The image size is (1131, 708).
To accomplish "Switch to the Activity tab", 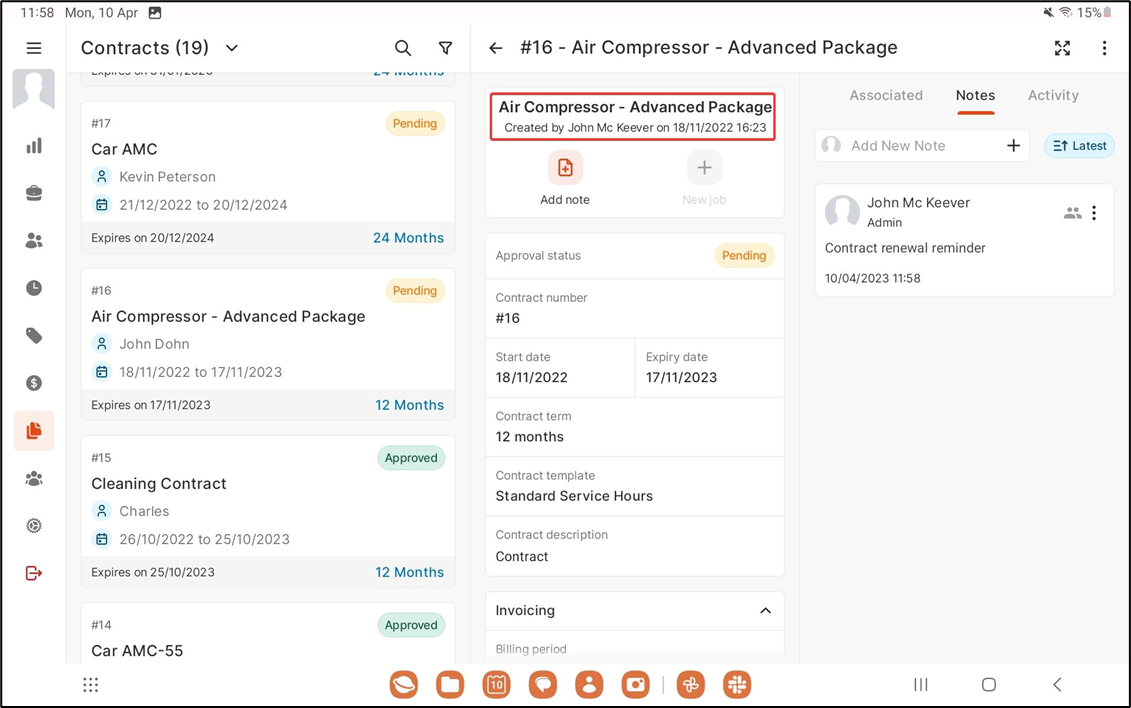I will [1053, 96].
